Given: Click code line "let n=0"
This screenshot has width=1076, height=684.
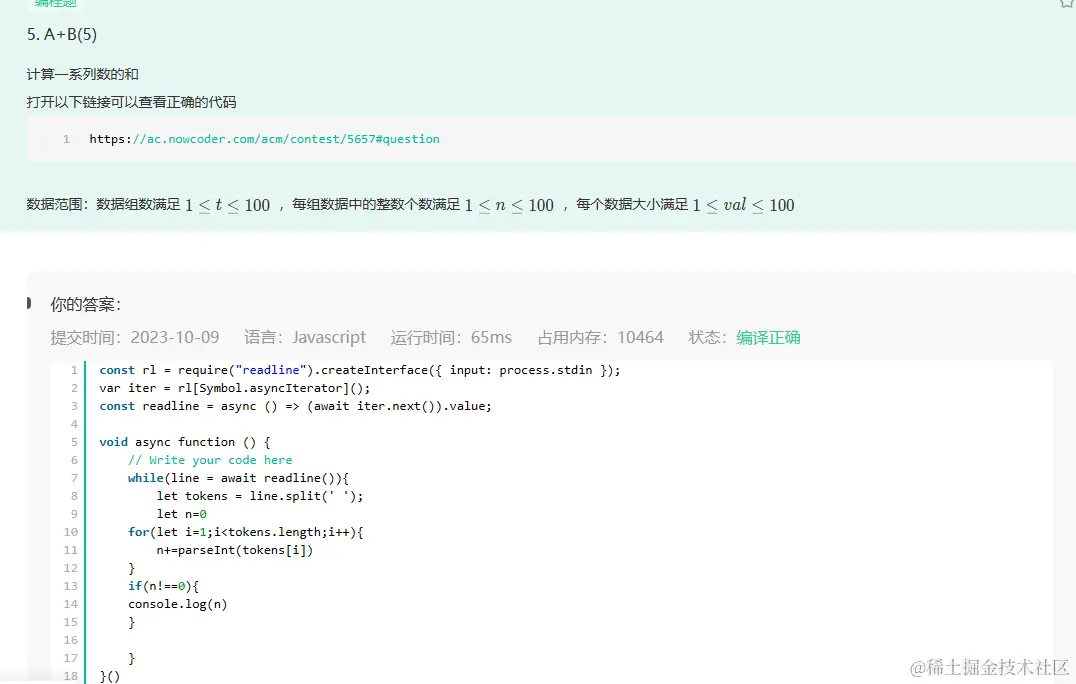Looking at the screenshot, I should tap(181, 514).
